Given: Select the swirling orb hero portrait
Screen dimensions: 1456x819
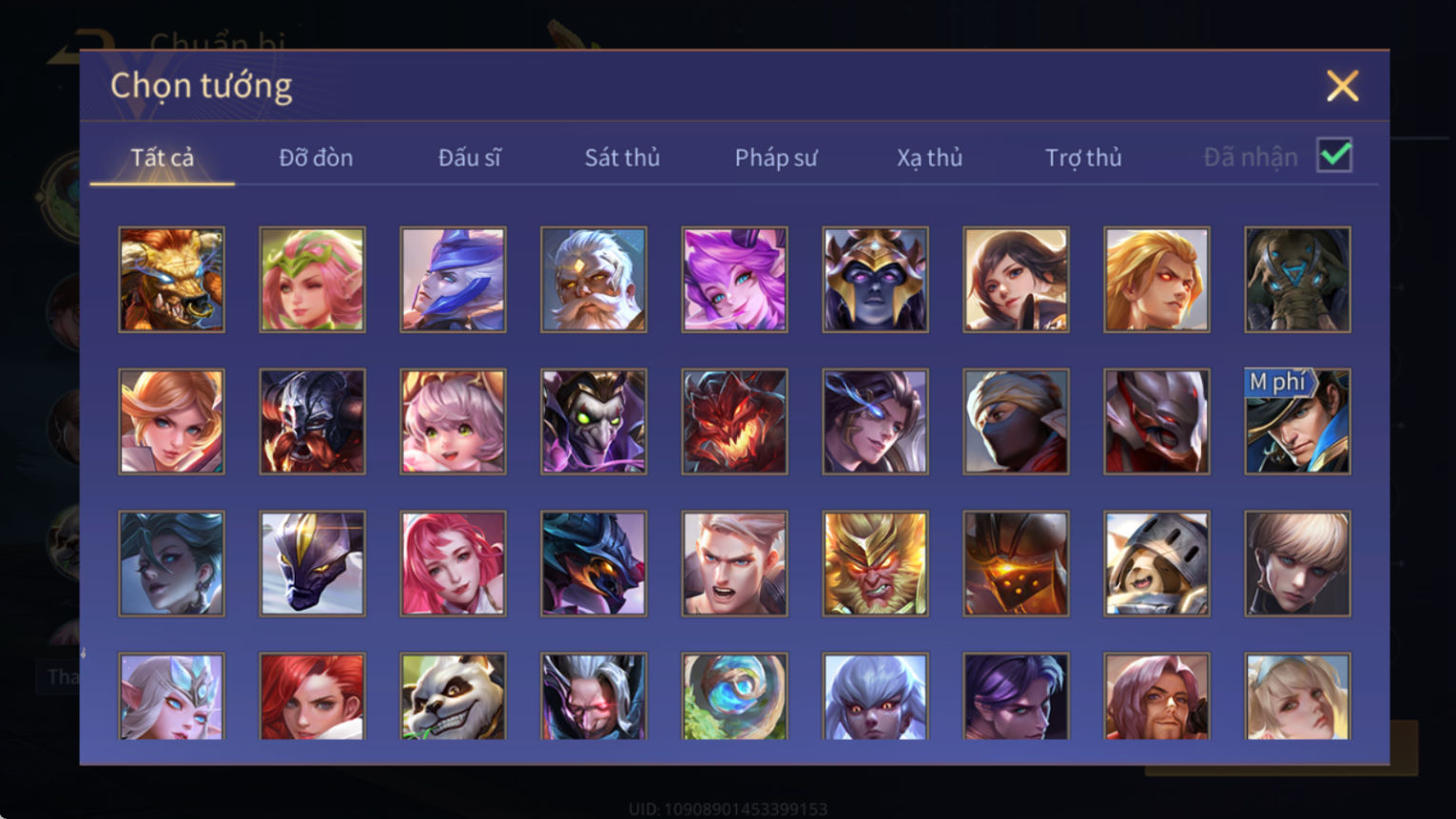Looking at the screenshot, I should coord(734,696).
